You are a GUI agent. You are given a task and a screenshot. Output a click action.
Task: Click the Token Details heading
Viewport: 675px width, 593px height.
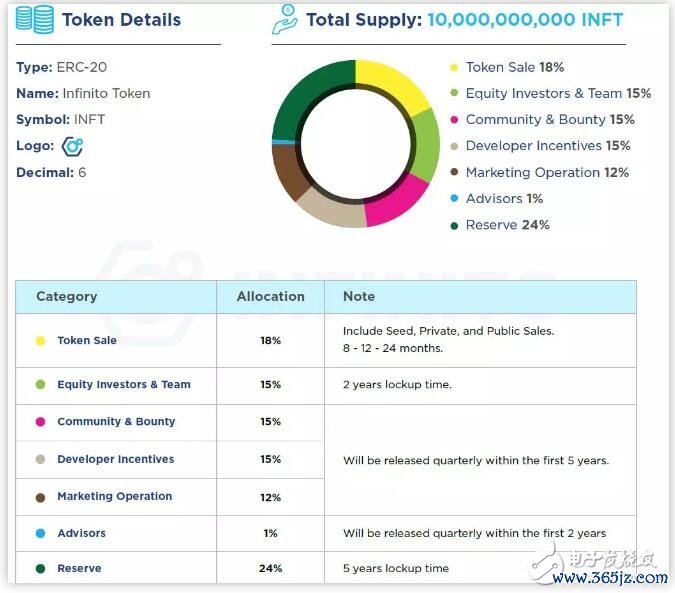pyautogui.click(x=121, y=20)
